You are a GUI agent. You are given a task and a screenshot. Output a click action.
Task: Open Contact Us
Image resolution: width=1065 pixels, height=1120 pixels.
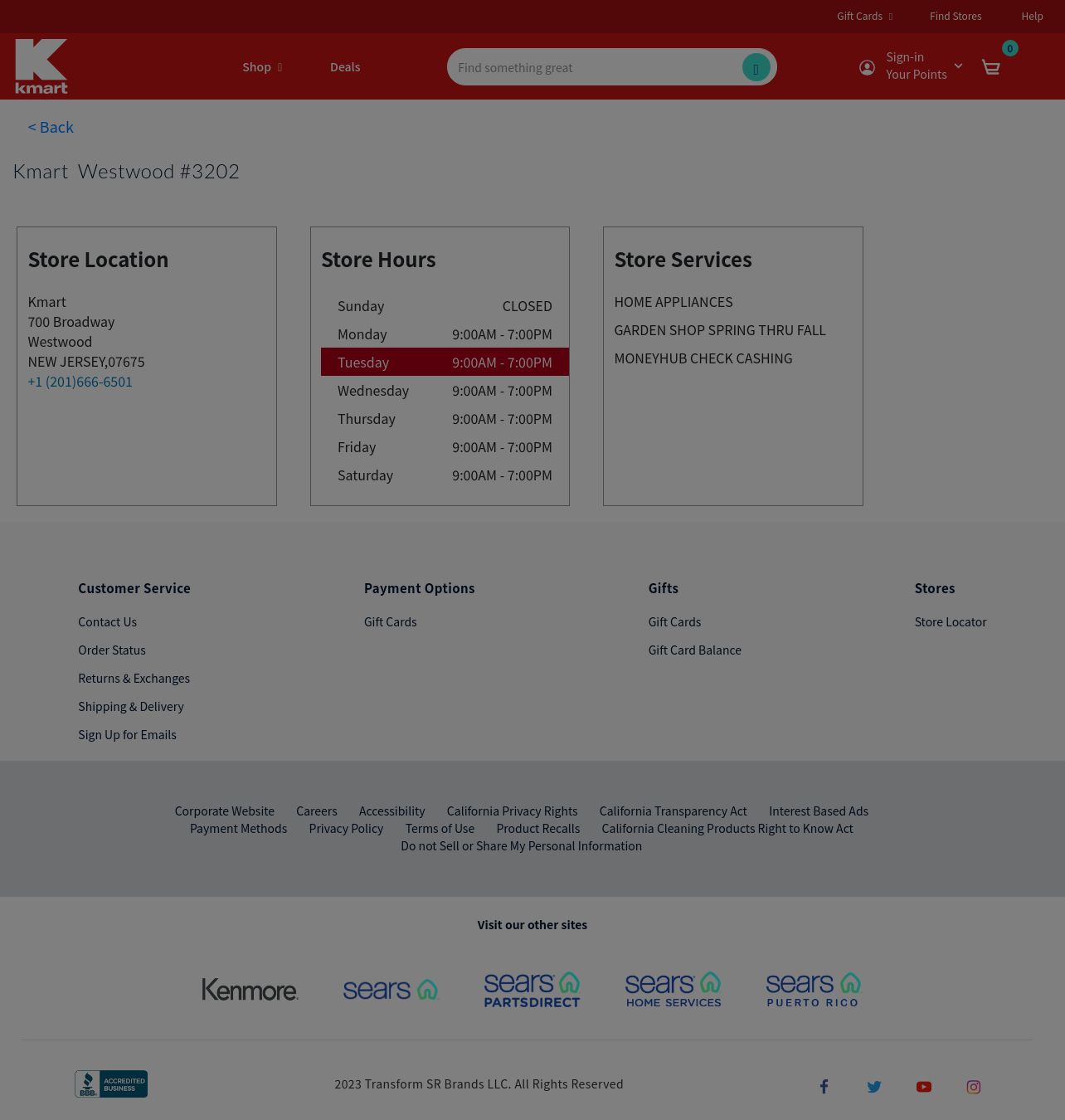(107, 621)
